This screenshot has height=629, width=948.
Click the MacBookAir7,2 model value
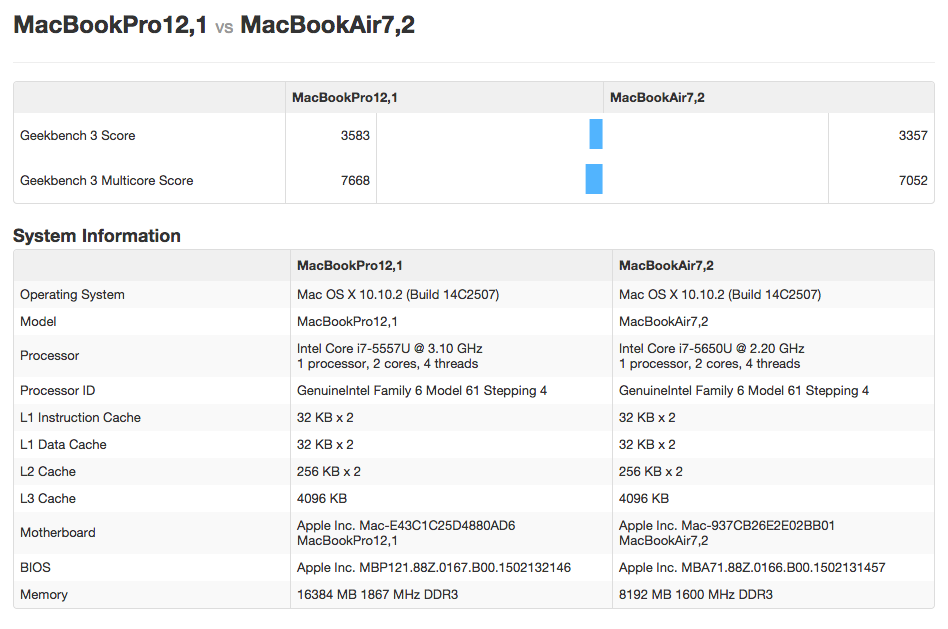(x=663, y=322)
